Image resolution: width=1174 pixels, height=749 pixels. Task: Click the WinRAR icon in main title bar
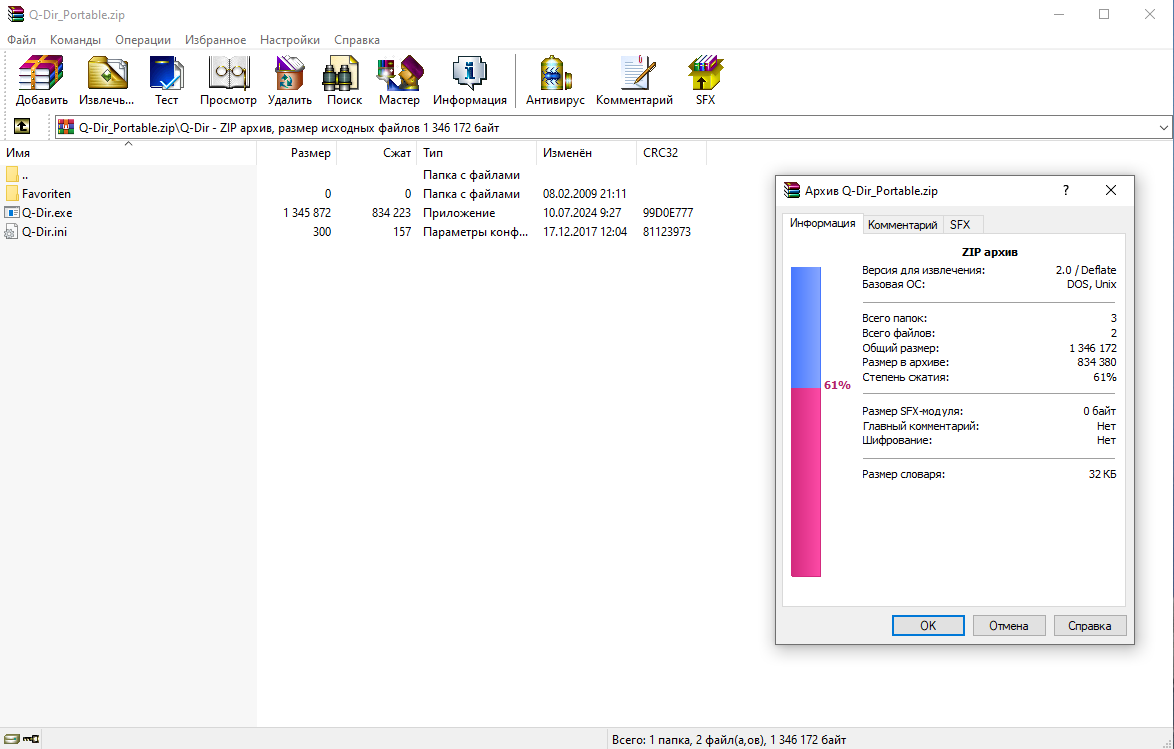(x=15, y=14)
